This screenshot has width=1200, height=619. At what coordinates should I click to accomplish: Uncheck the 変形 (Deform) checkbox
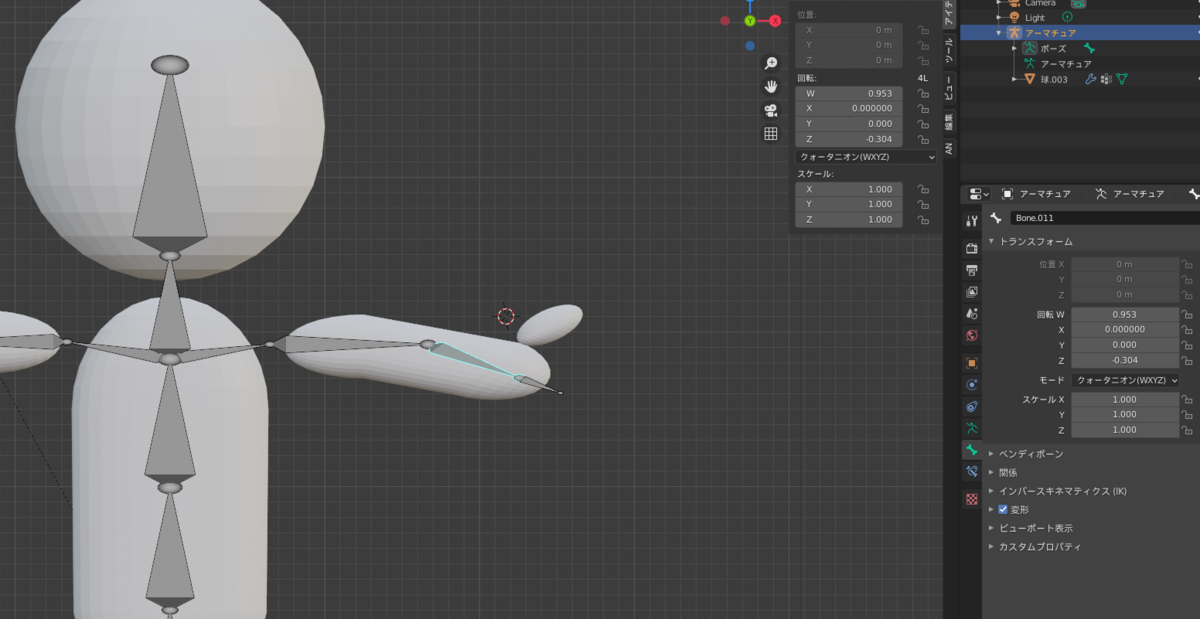coord(1003,509)
